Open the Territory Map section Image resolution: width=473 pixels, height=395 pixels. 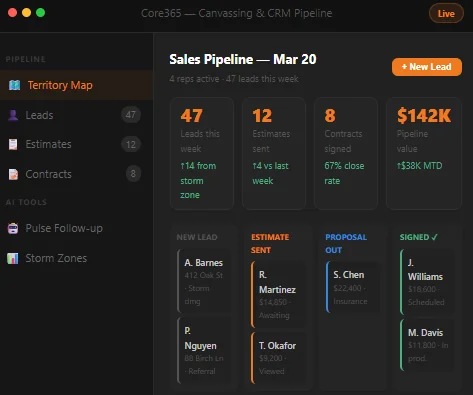click(76, 85)
